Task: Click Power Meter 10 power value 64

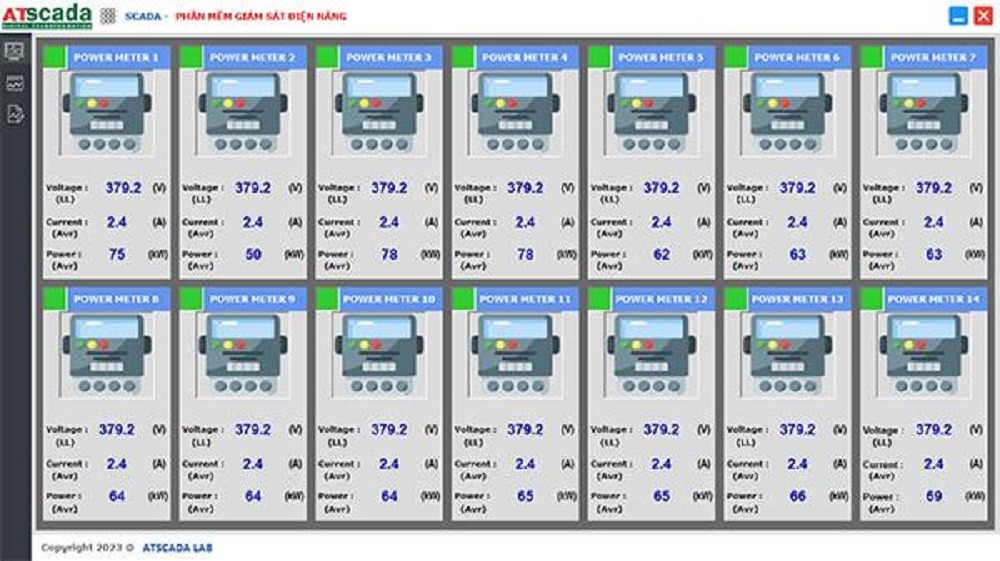Action: click(389, 496)
